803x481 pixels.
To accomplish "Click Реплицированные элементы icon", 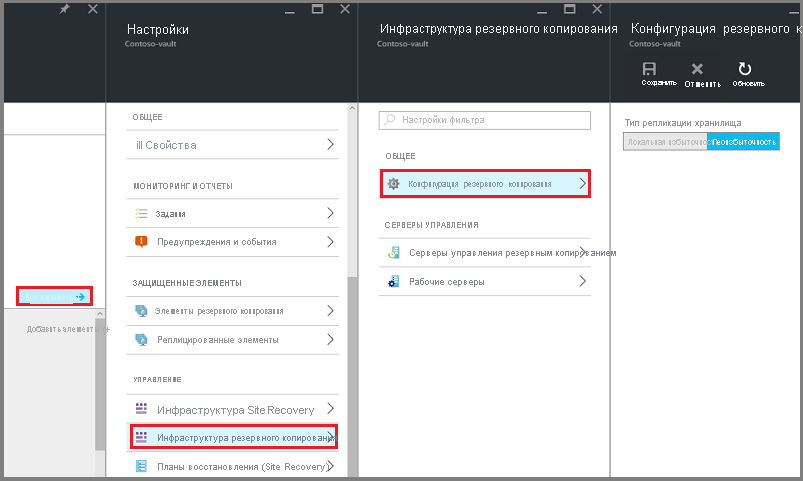I will point(141,340).
